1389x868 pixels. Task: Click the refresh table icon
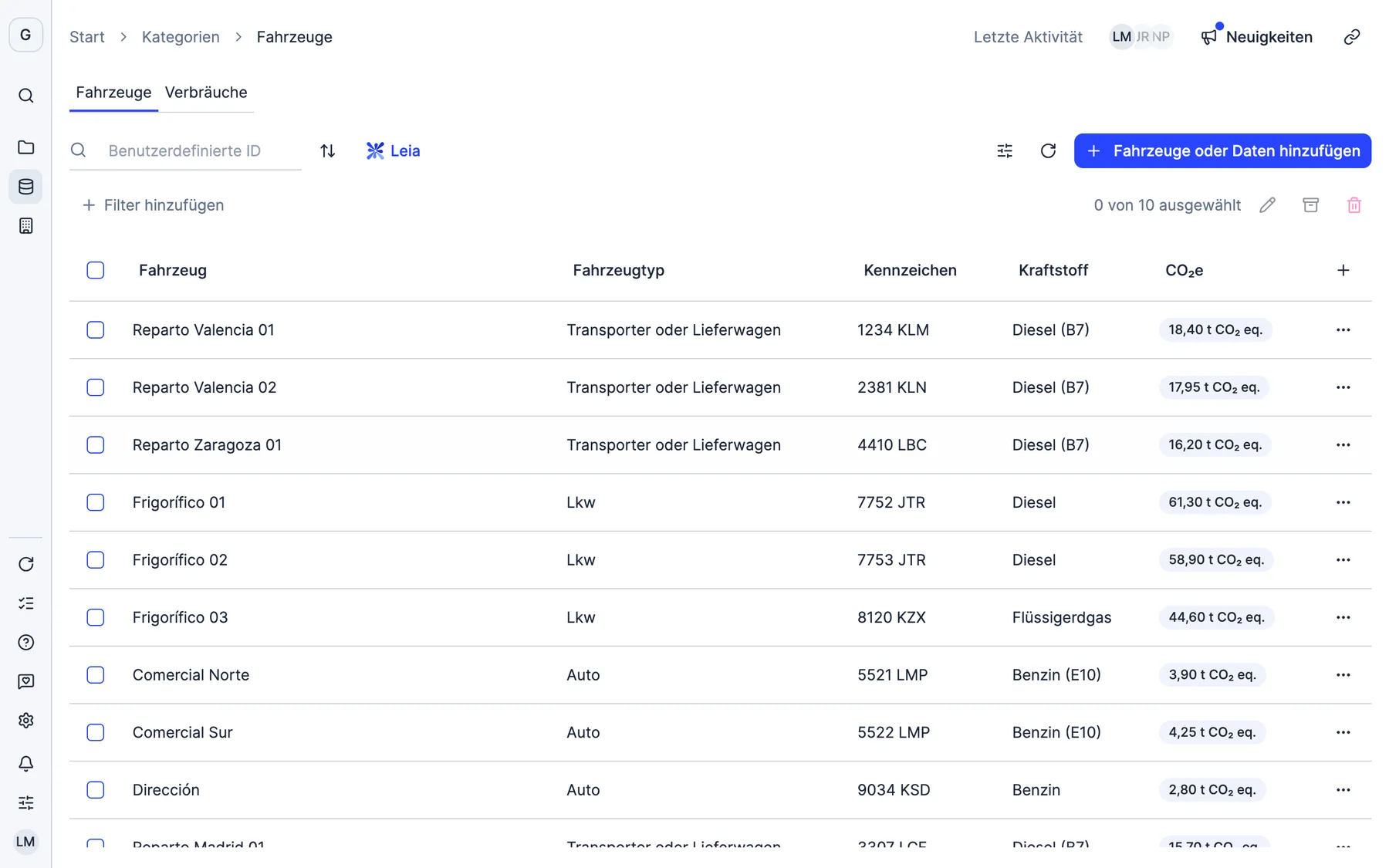[1047, 150]
